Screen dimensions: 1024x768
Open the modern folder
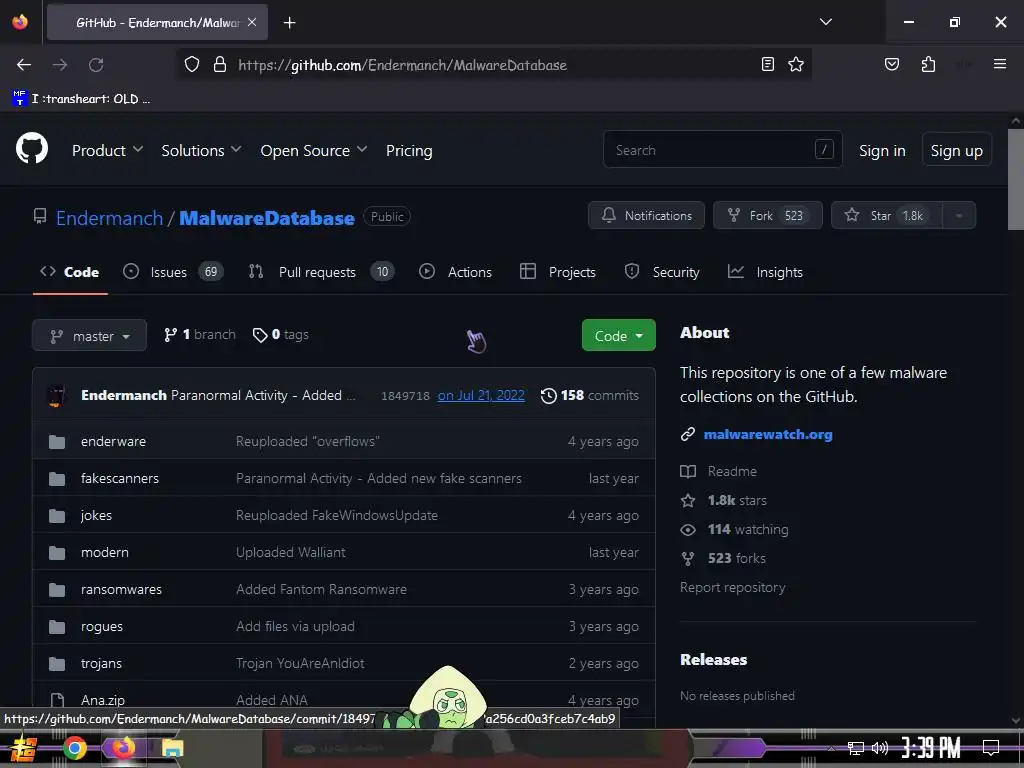[104, 552]
